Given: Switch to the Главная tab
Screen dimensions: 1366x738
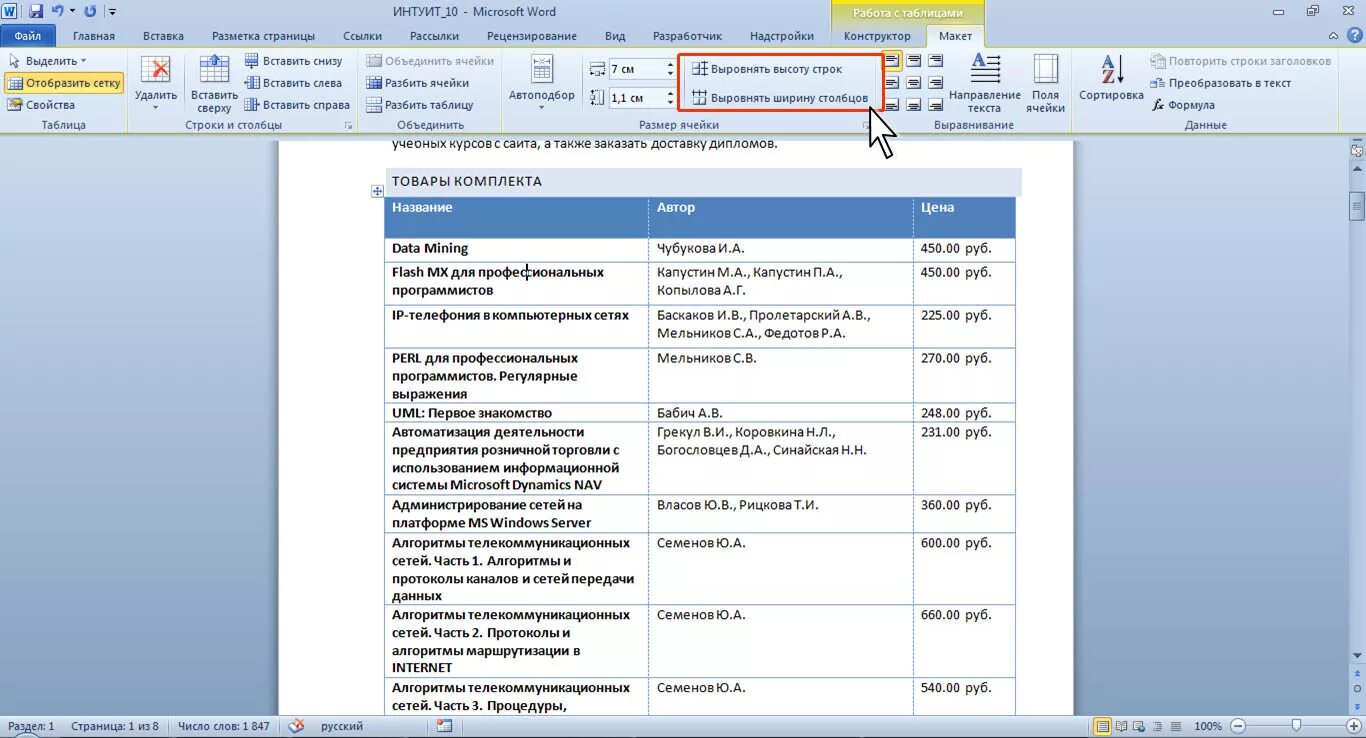Looking at the screenshot, I should (93, 36).
